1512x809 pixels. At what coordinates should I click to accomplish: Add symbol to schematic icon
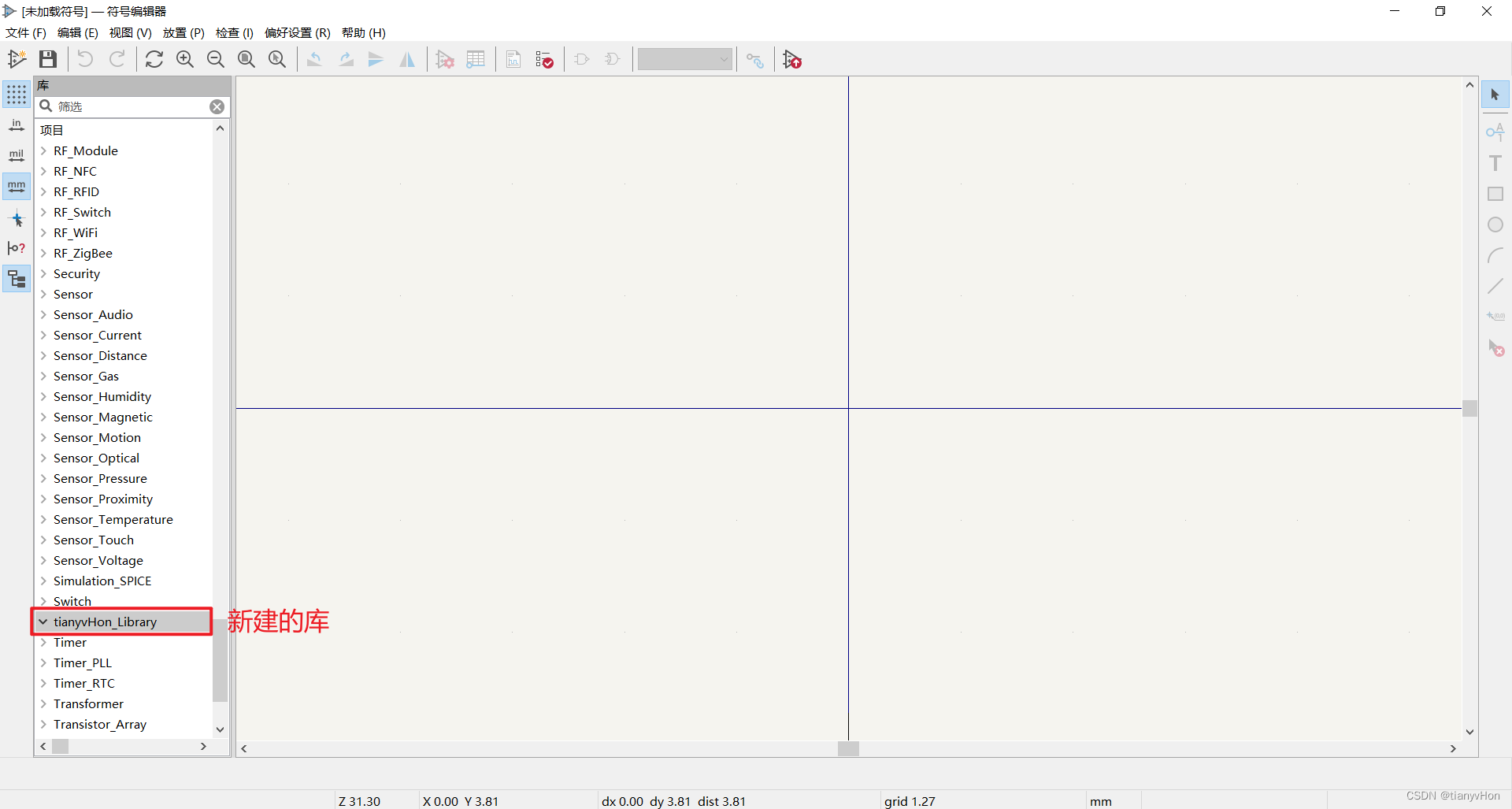(792, 59)
